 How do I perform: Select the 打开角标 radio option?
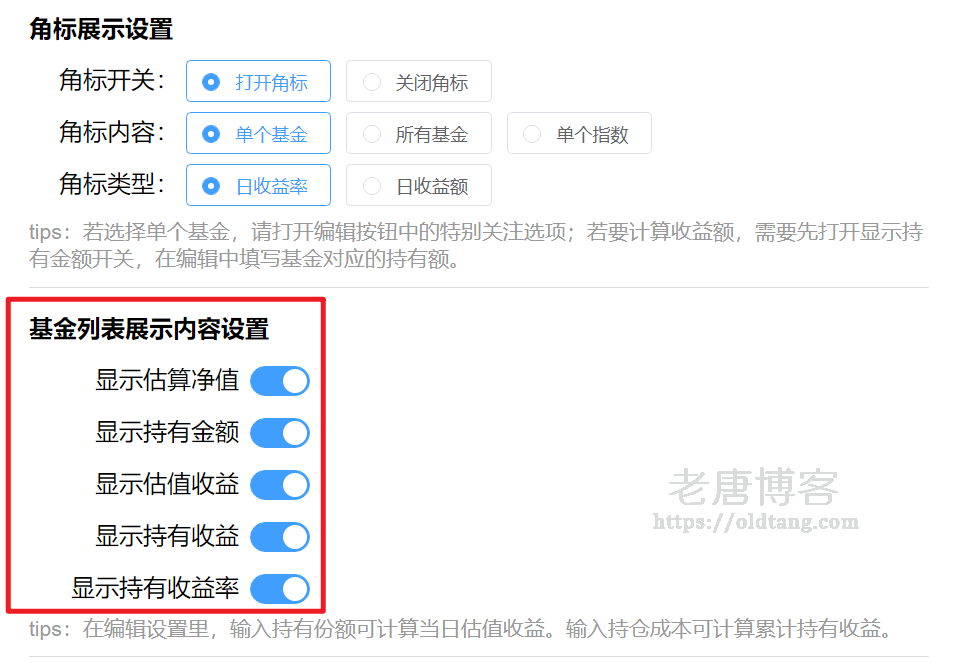tap(258, 81)
